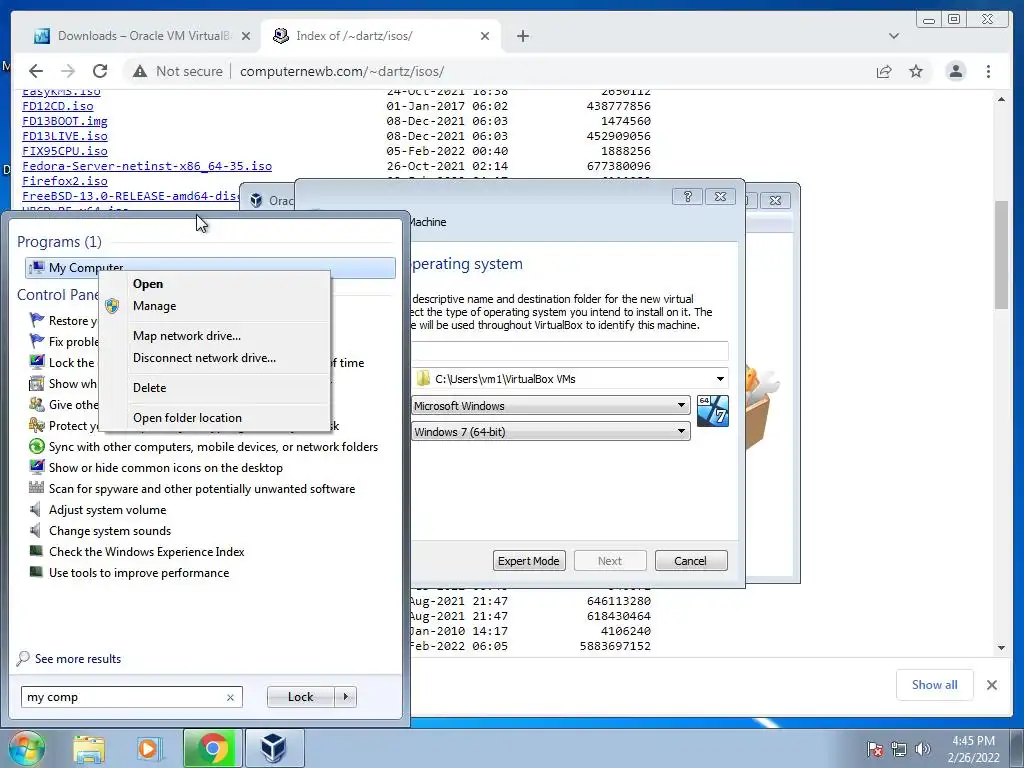Select the Index of /~dartz/isos/ tab
The image size is (1024, 768).
(380, 36)
